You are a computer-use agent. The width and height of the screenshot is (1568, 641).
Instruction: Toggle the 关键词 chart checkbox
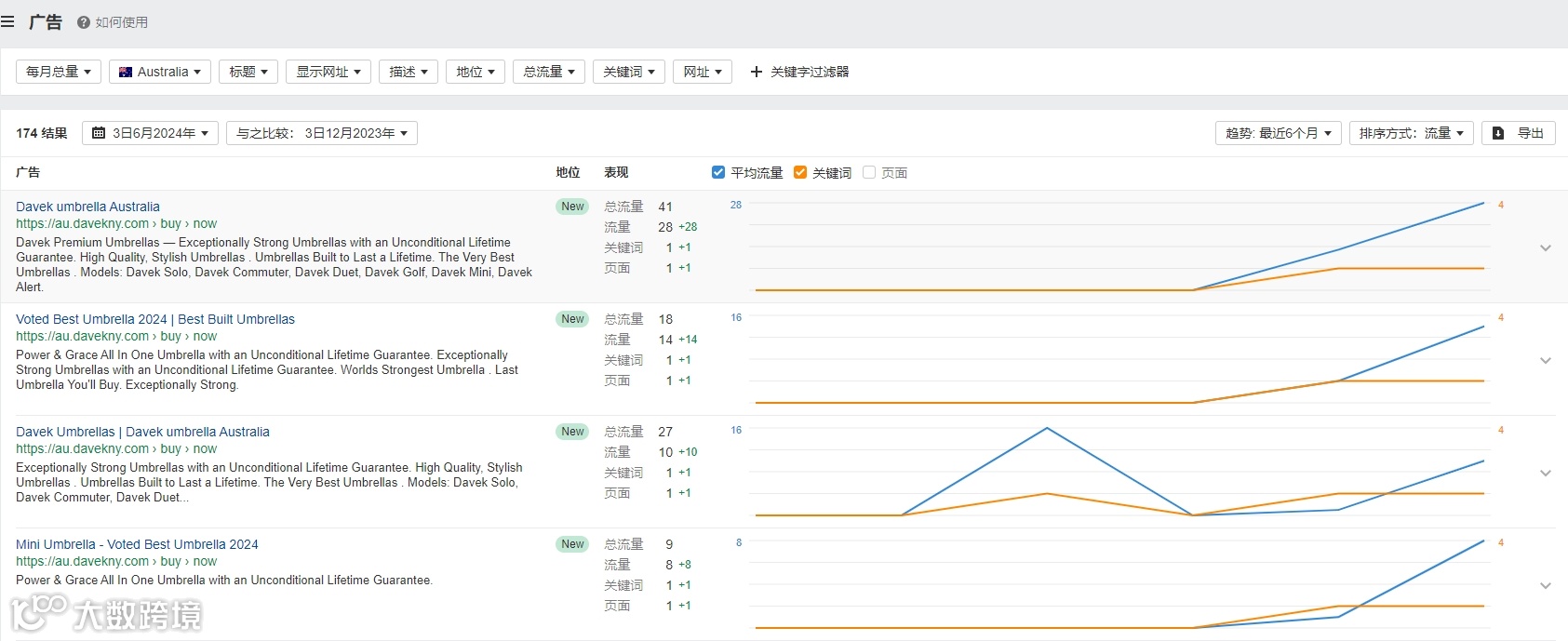click(800, 172)
